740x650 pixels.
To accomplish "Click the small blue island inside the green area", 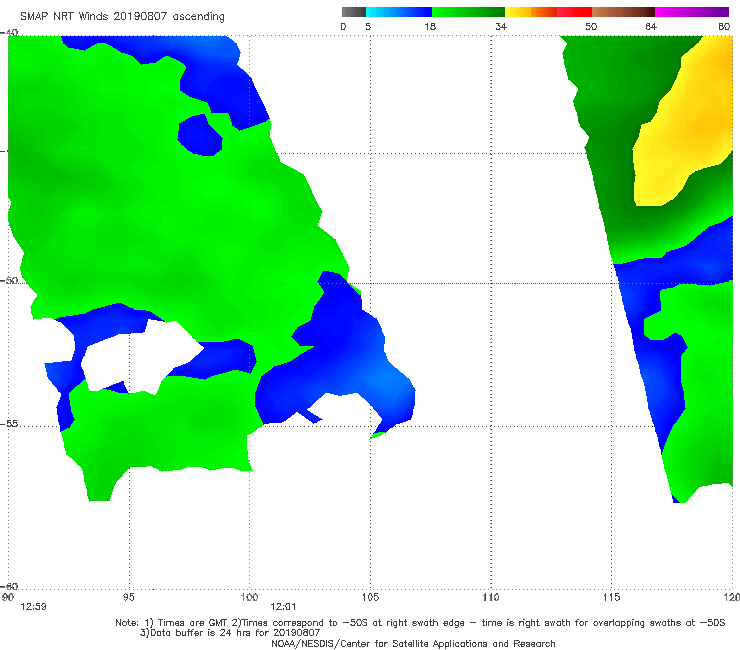I will tap(200, 135).
